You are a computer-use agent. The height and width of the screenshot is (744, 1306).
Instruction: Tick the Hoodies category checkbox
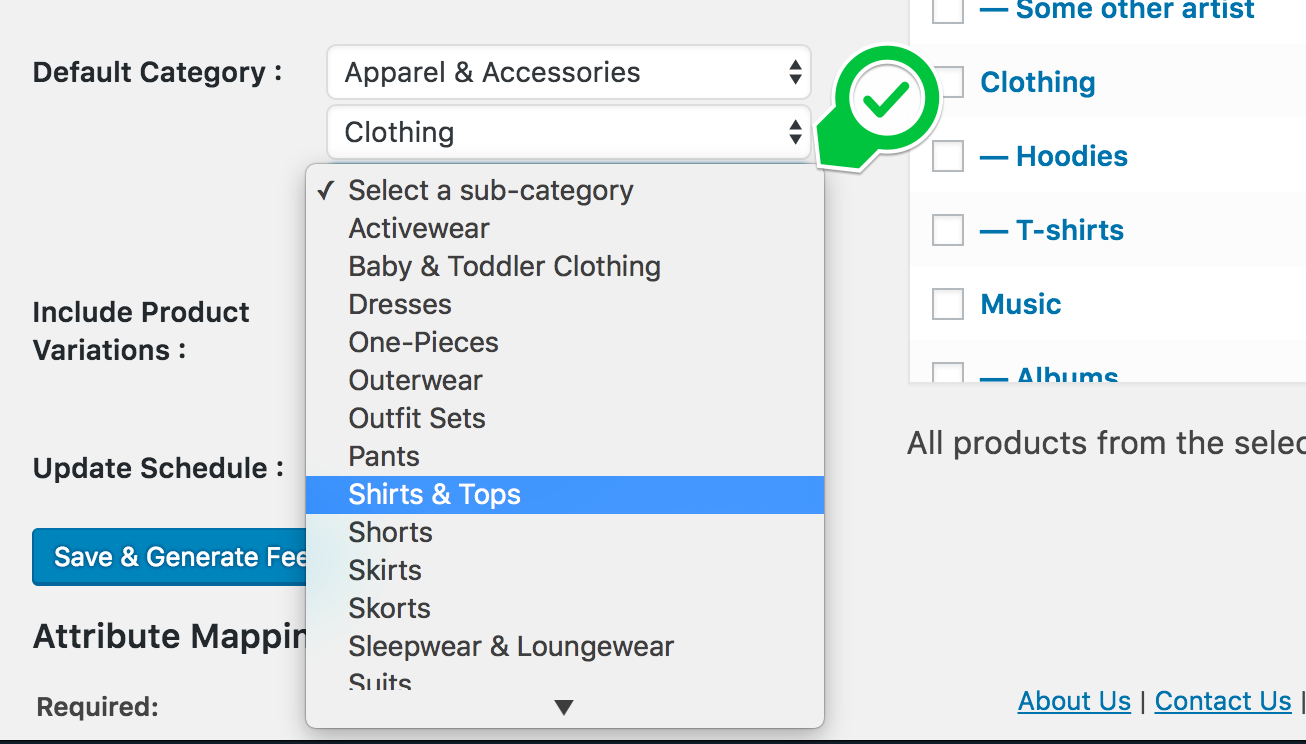[x=948, y=156]
